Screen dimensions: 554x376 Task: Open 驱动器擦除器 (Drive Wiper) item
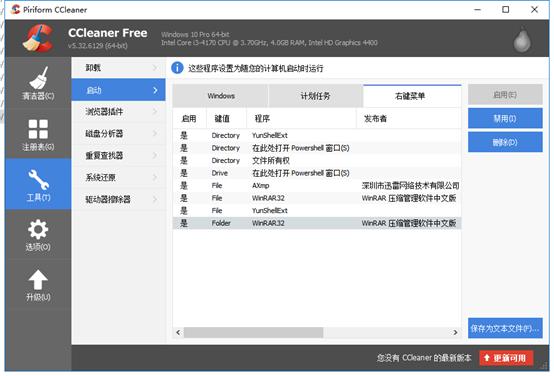pos(118,199)
